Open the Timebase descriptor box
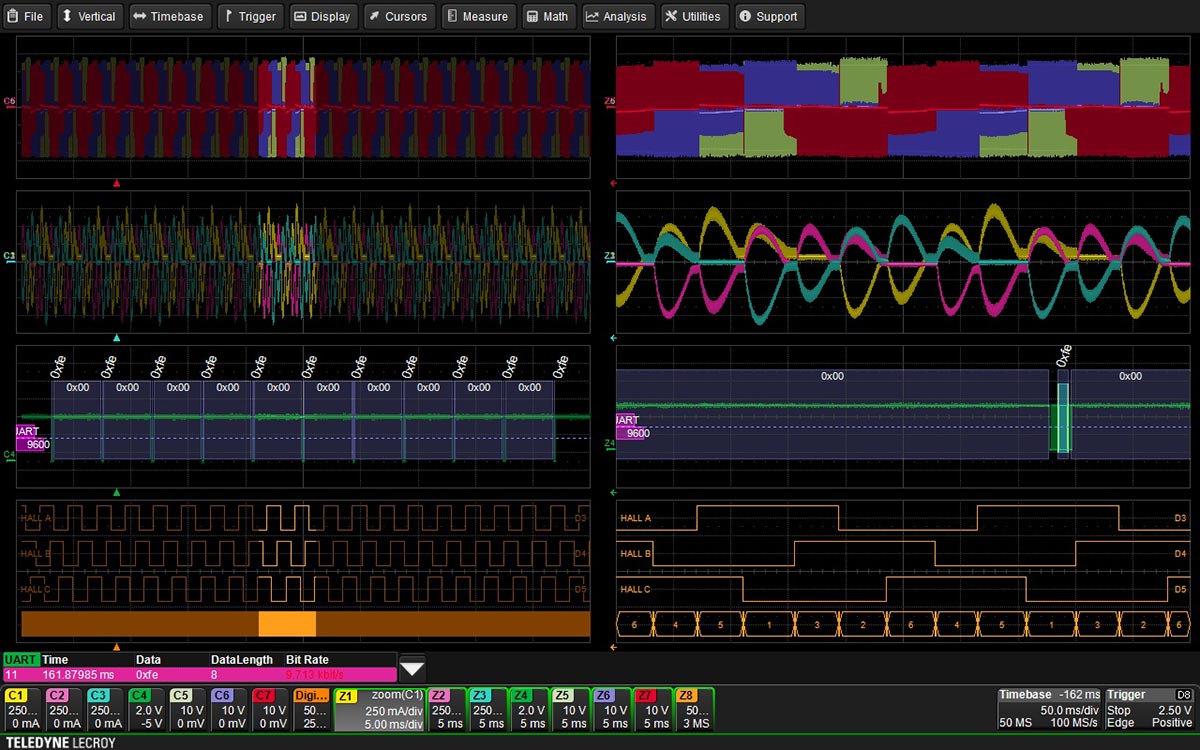 click(x=1049, y=709)
